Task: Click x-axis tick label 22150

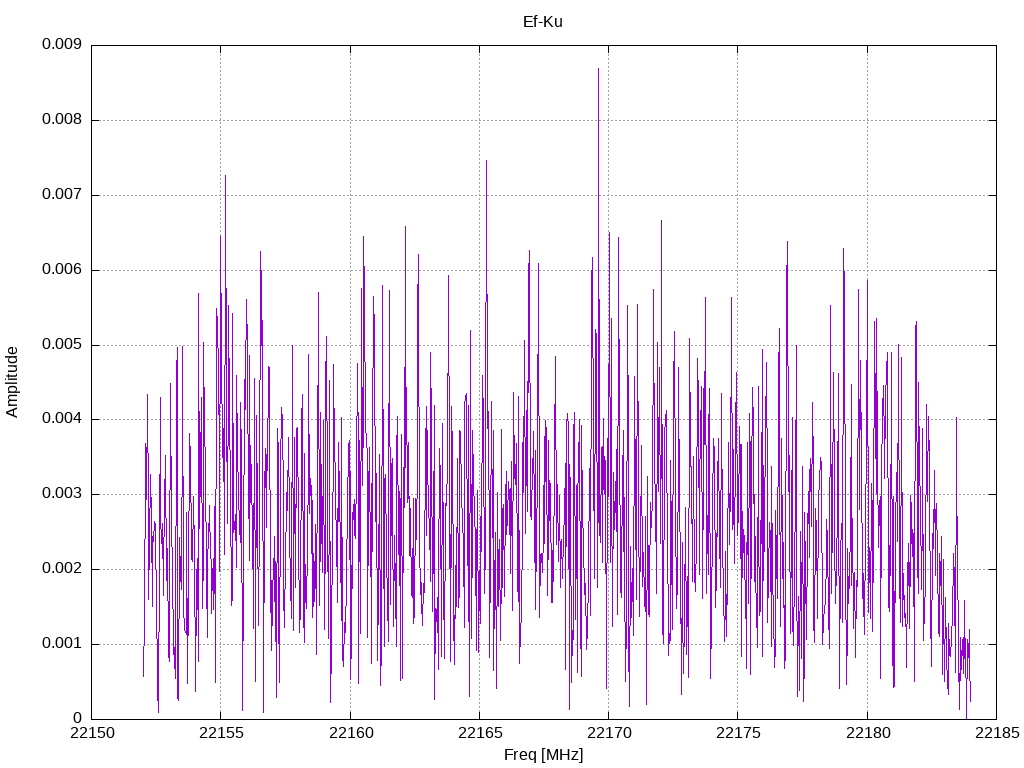Action: [92, 733]
